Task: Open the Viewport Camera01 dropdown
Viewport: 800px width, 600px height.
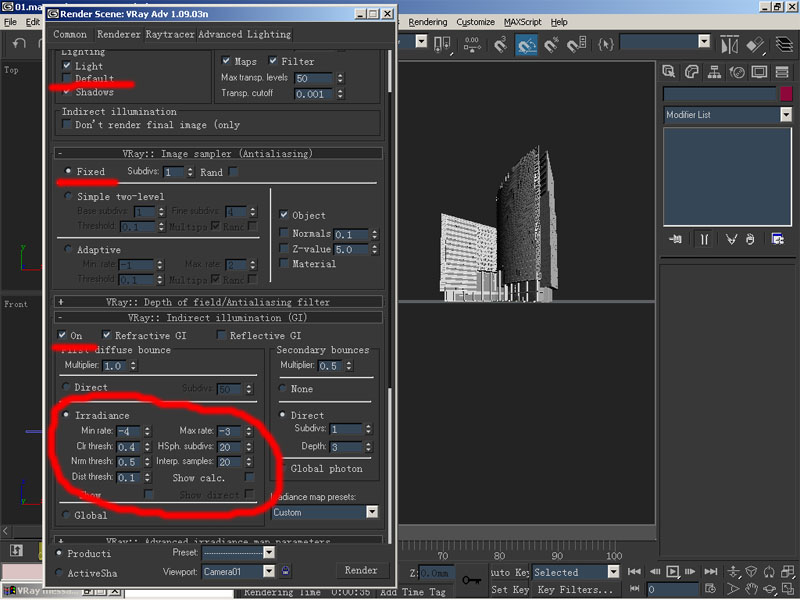Action: click(268, 571)
